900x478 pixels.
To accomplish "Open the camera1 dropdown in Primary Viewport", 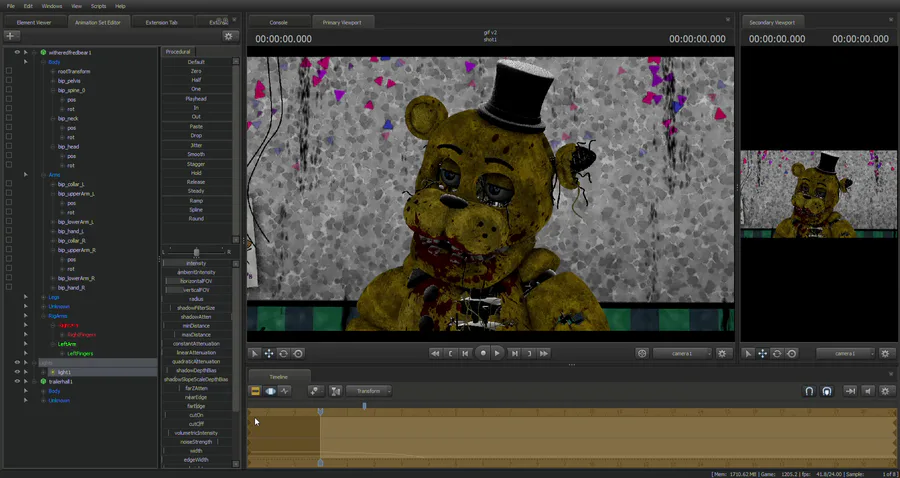I will [682, 353].
